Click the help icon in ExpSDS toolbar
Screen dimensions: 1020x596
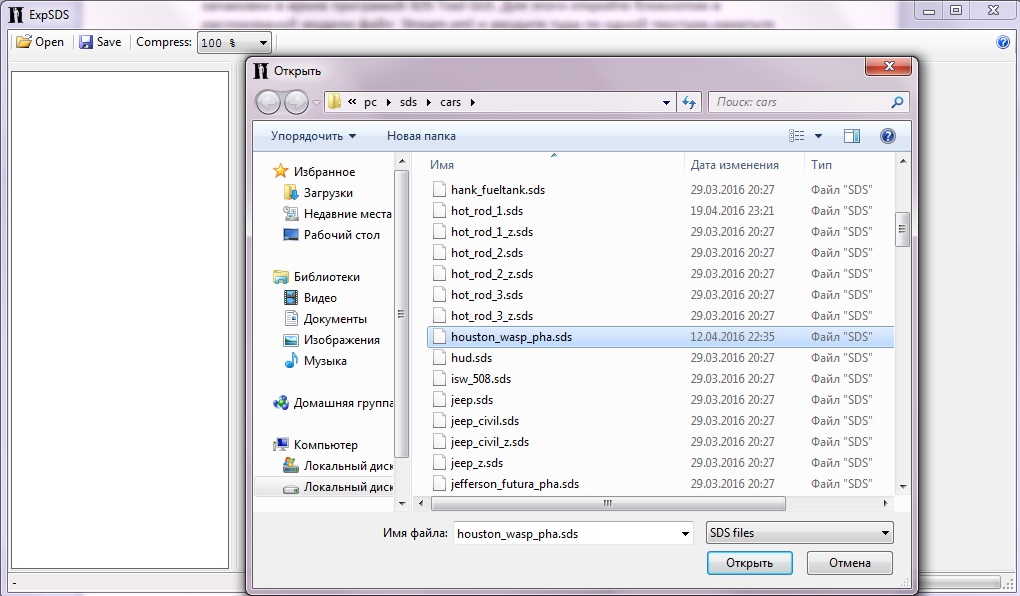tap(1003, 42)
